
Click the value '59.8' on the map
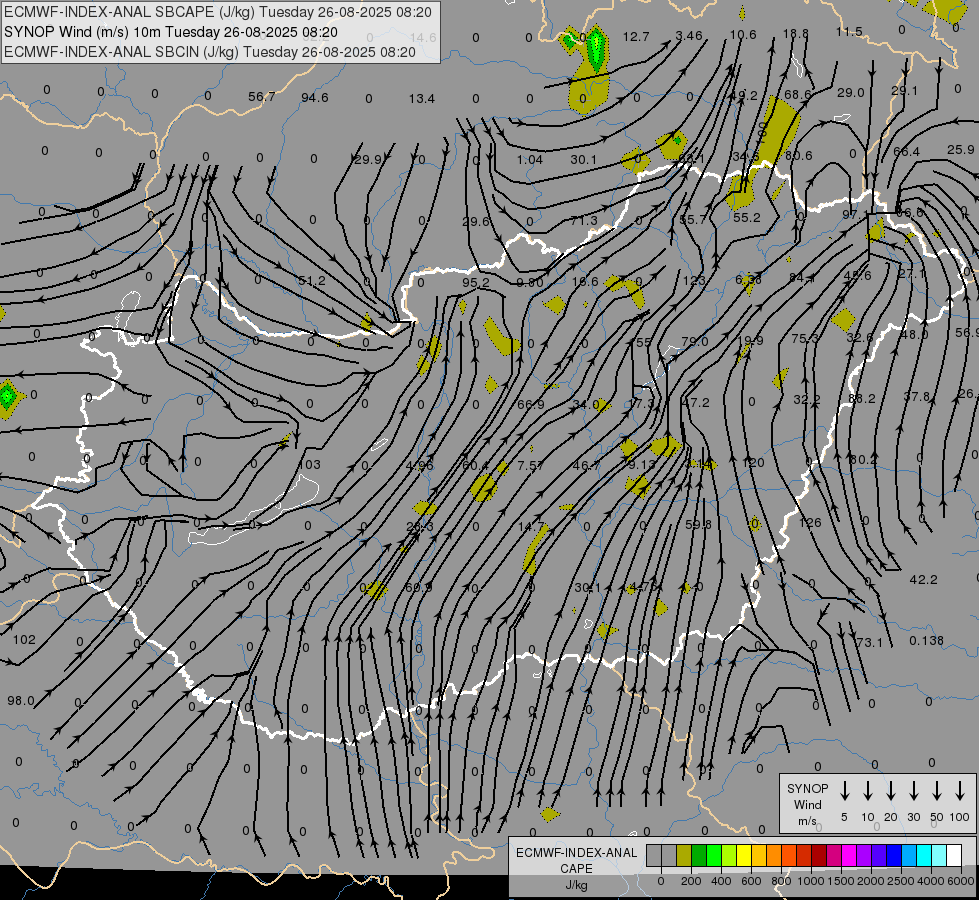(698, 524)
